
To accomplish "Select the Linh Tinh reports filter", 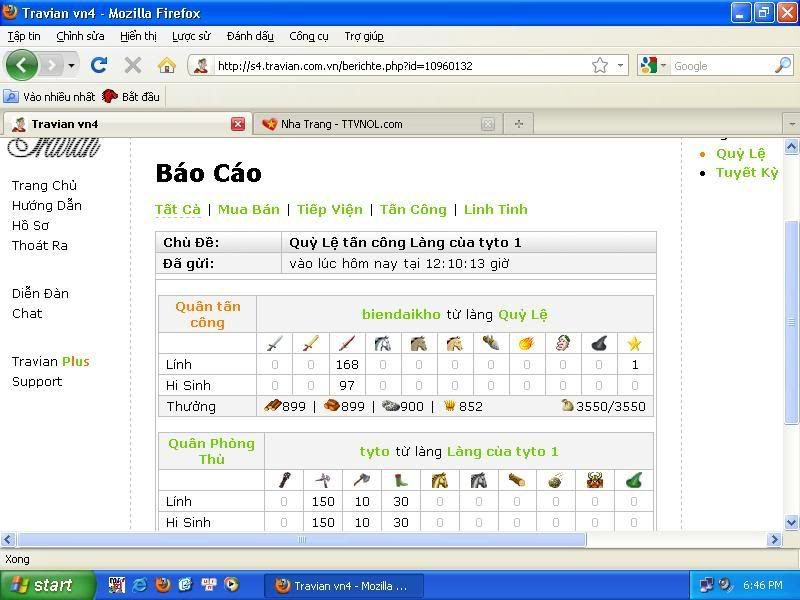I will tap(495, 210).
